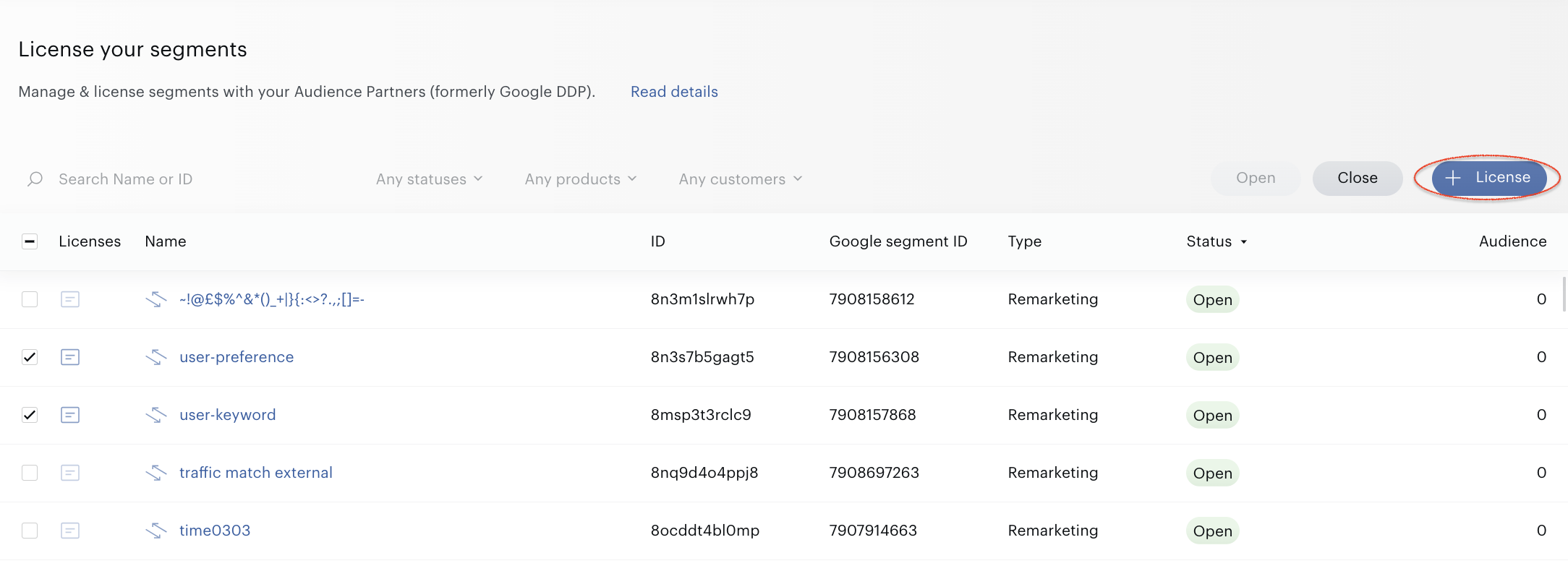
Task: Open license details icon for user-preference row
Action: click(x=70, y=357)
